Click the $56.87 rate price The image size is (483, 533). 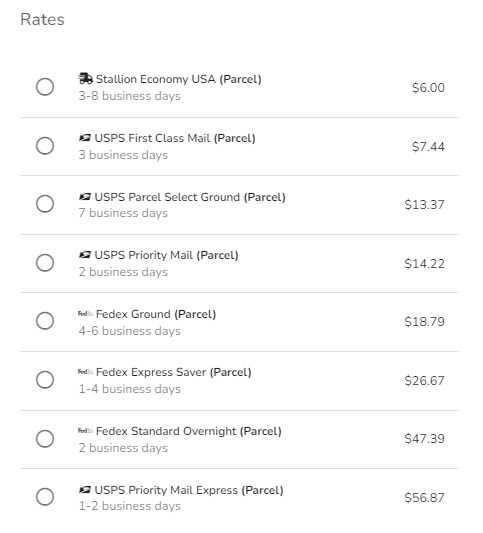(424, 498)
